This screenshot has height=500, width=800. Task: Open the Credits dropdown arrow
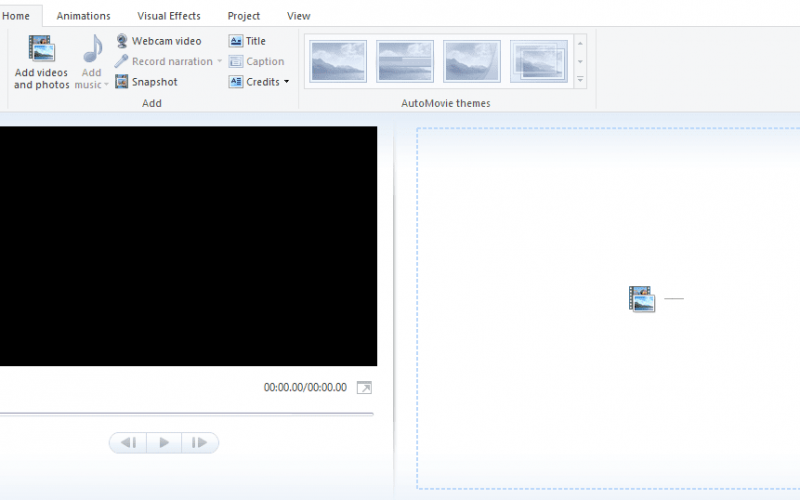point(287,82)
